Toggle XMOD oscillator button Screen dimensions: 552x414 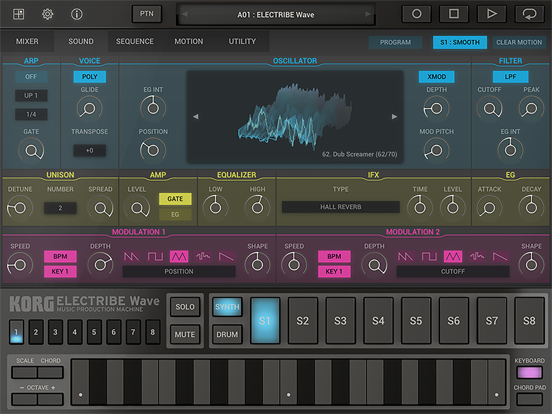[x=437, y=77]
